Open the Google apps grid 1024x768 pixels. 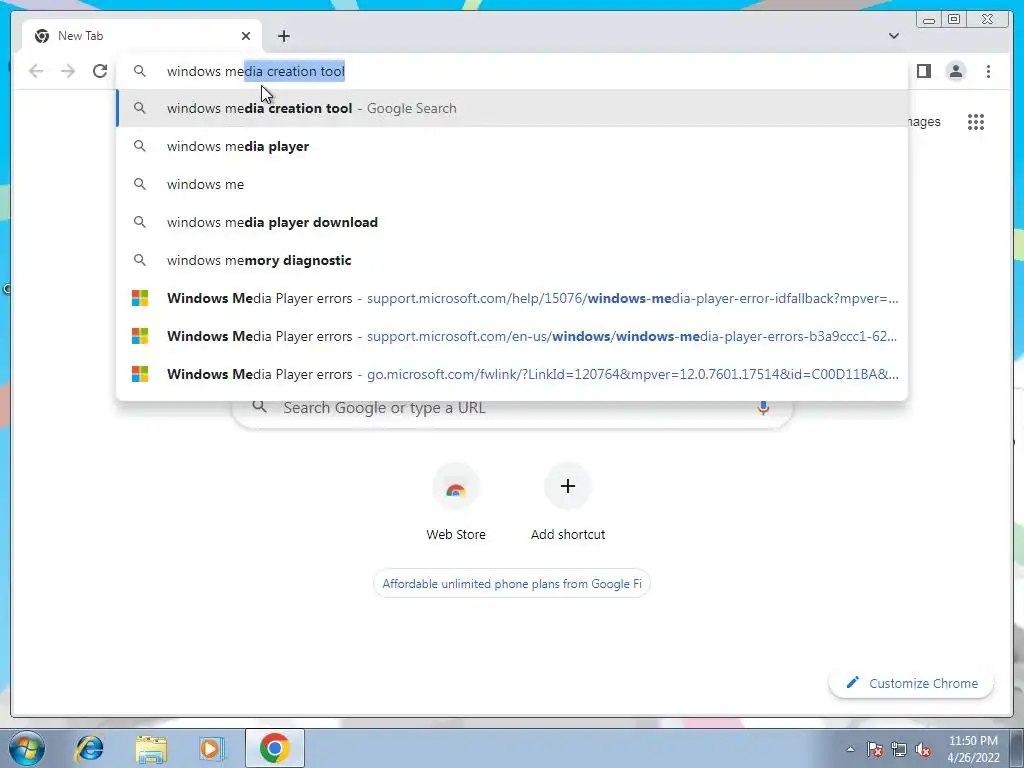(976, 121)
